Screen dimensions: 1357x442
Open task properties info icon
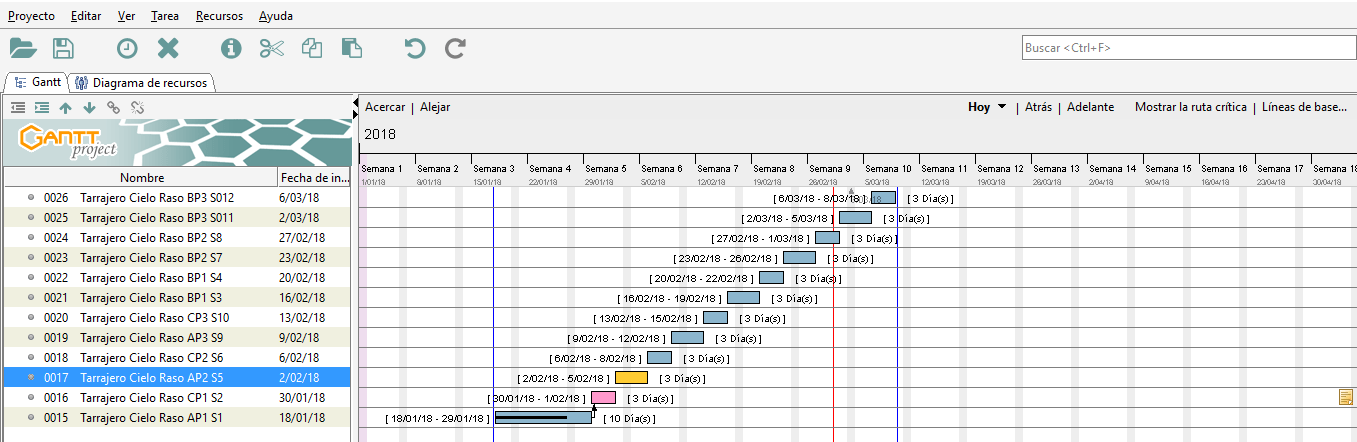pyautogui.click(x=232, y=48)
